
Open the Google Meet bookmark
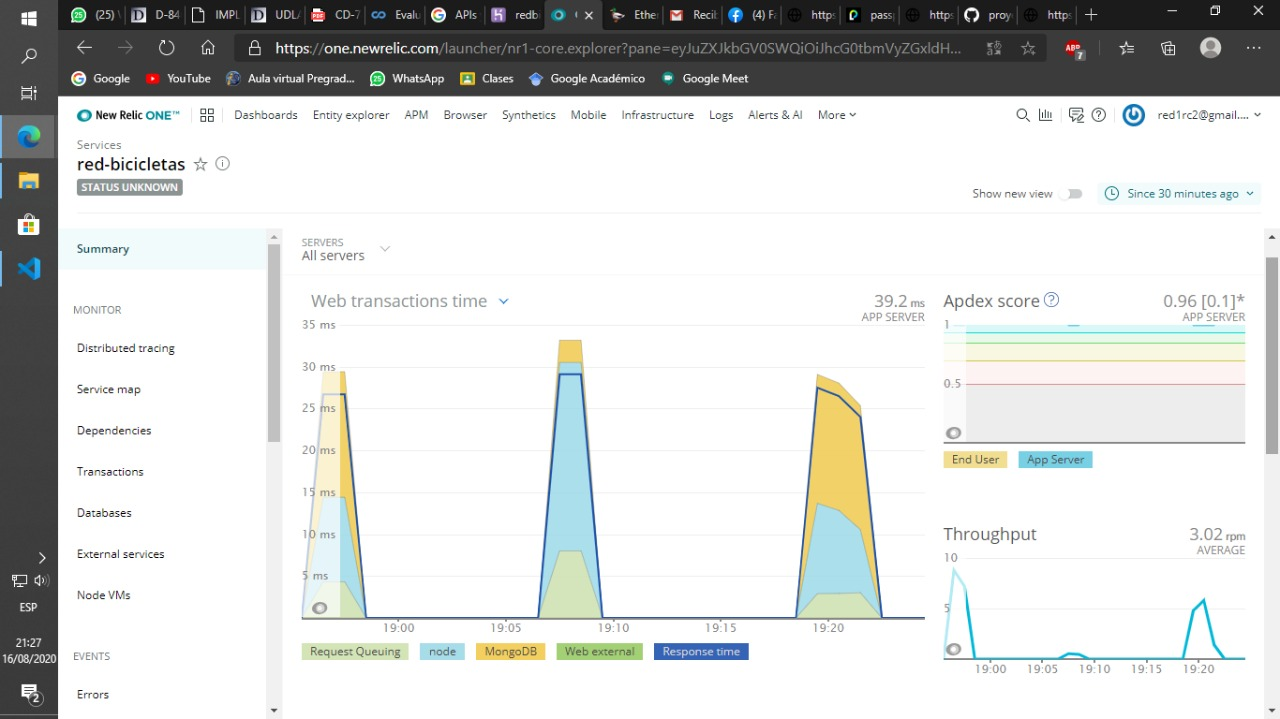coord(705,78)
